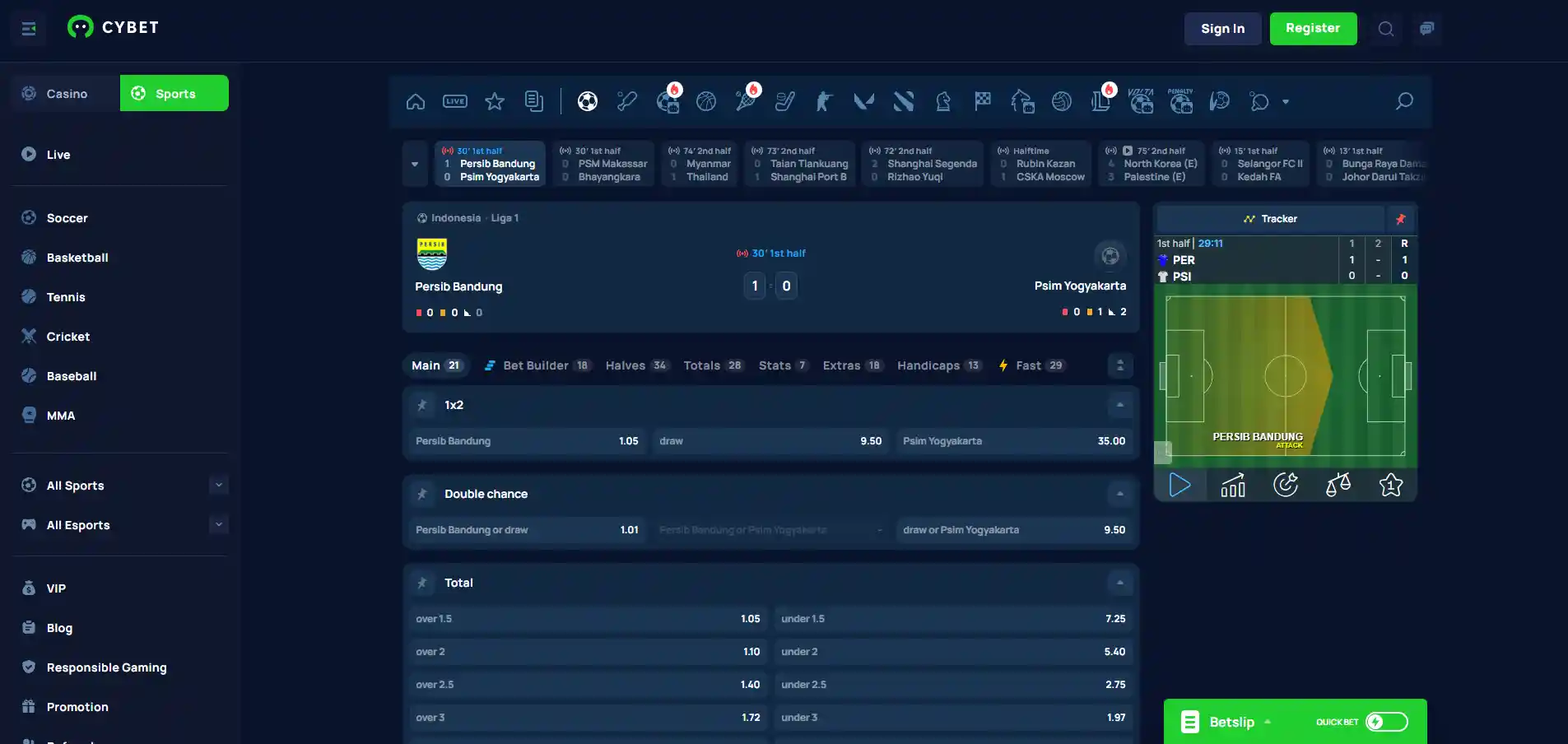Viewport: 1568px width, 744px height.
Task: Click the home icon in sports toolbar
Action: point(416,101)
